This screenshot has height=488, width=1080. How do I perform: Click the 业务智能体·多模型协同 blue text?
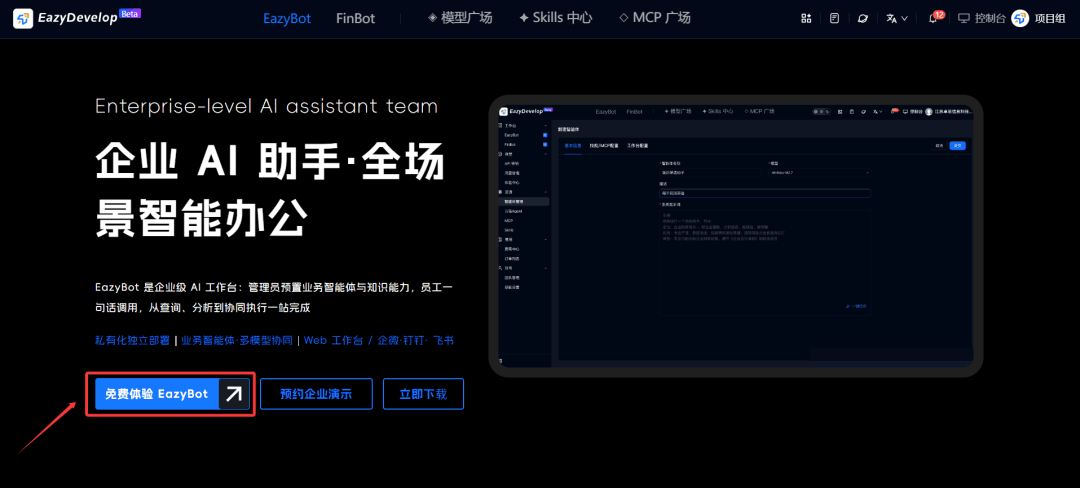point(236,340)
